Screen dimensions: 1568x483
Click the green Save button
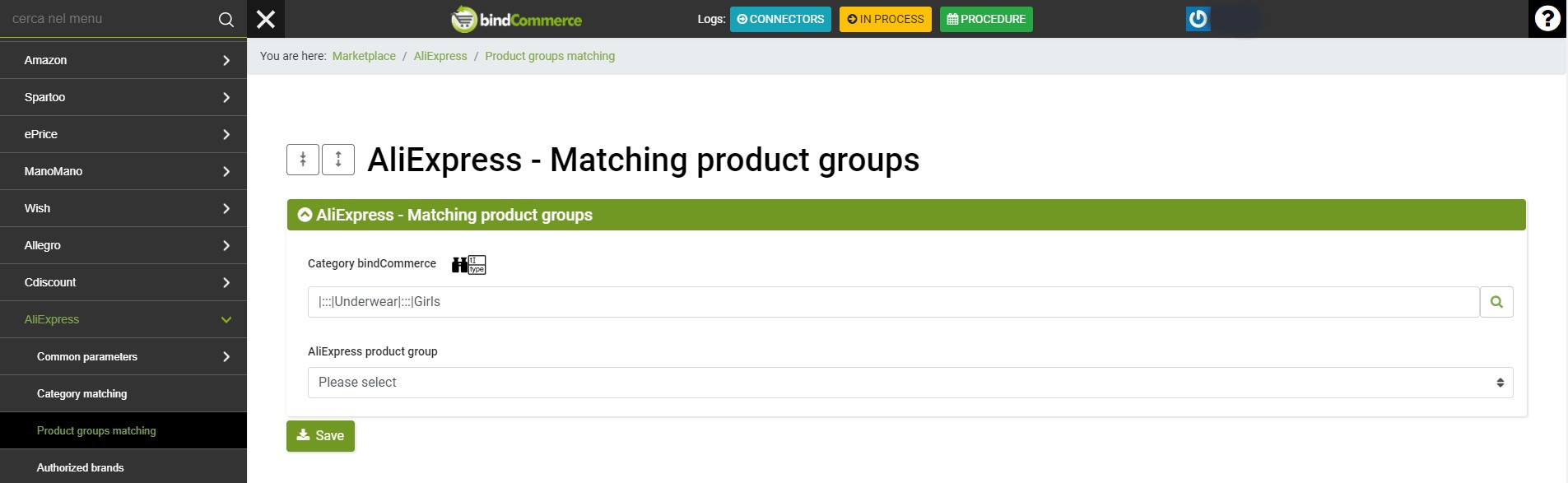tap(320, 436)
